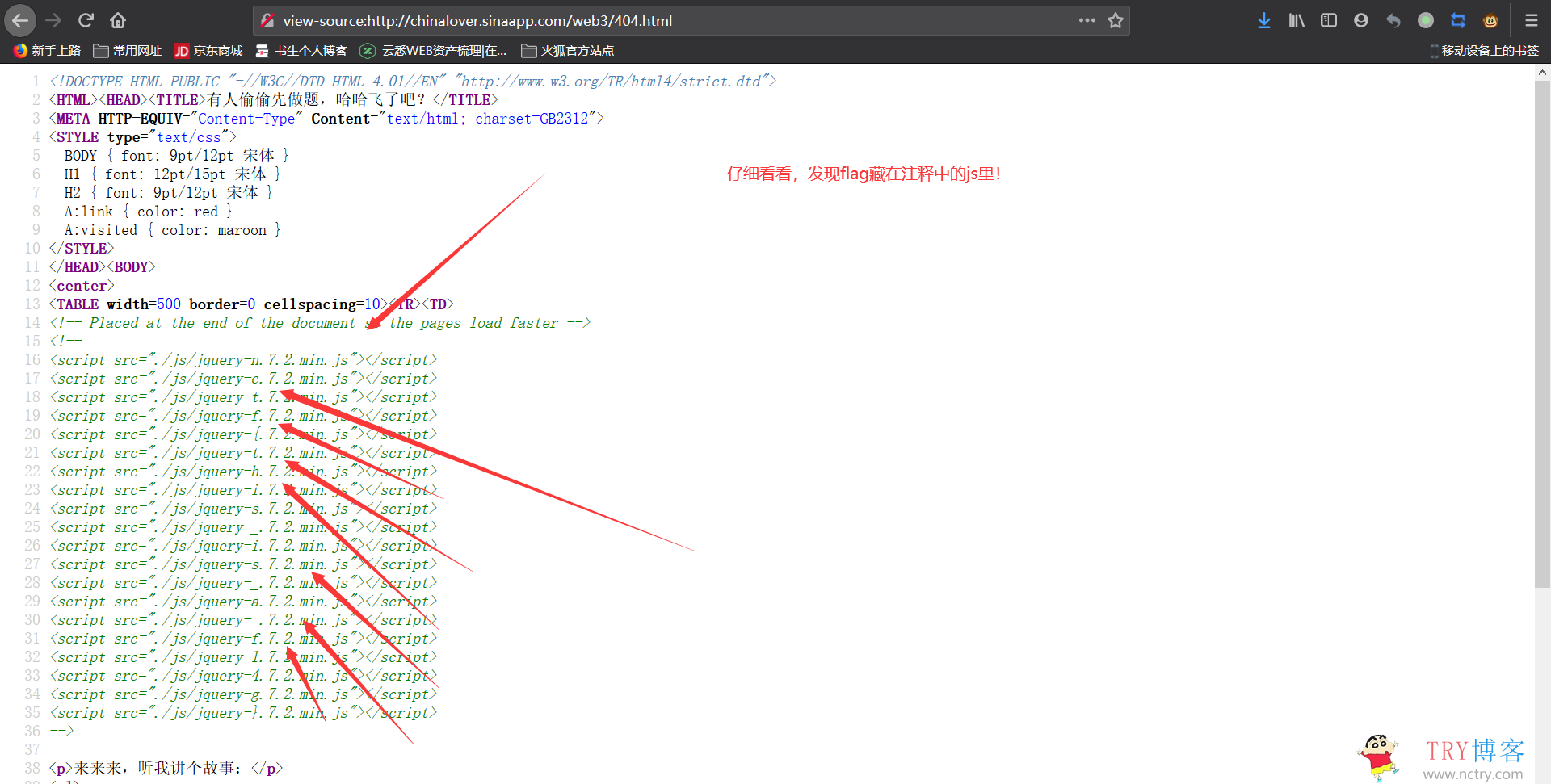
Task: Open the 常用网址 bookmarks folder
Action: pos(128,51)
